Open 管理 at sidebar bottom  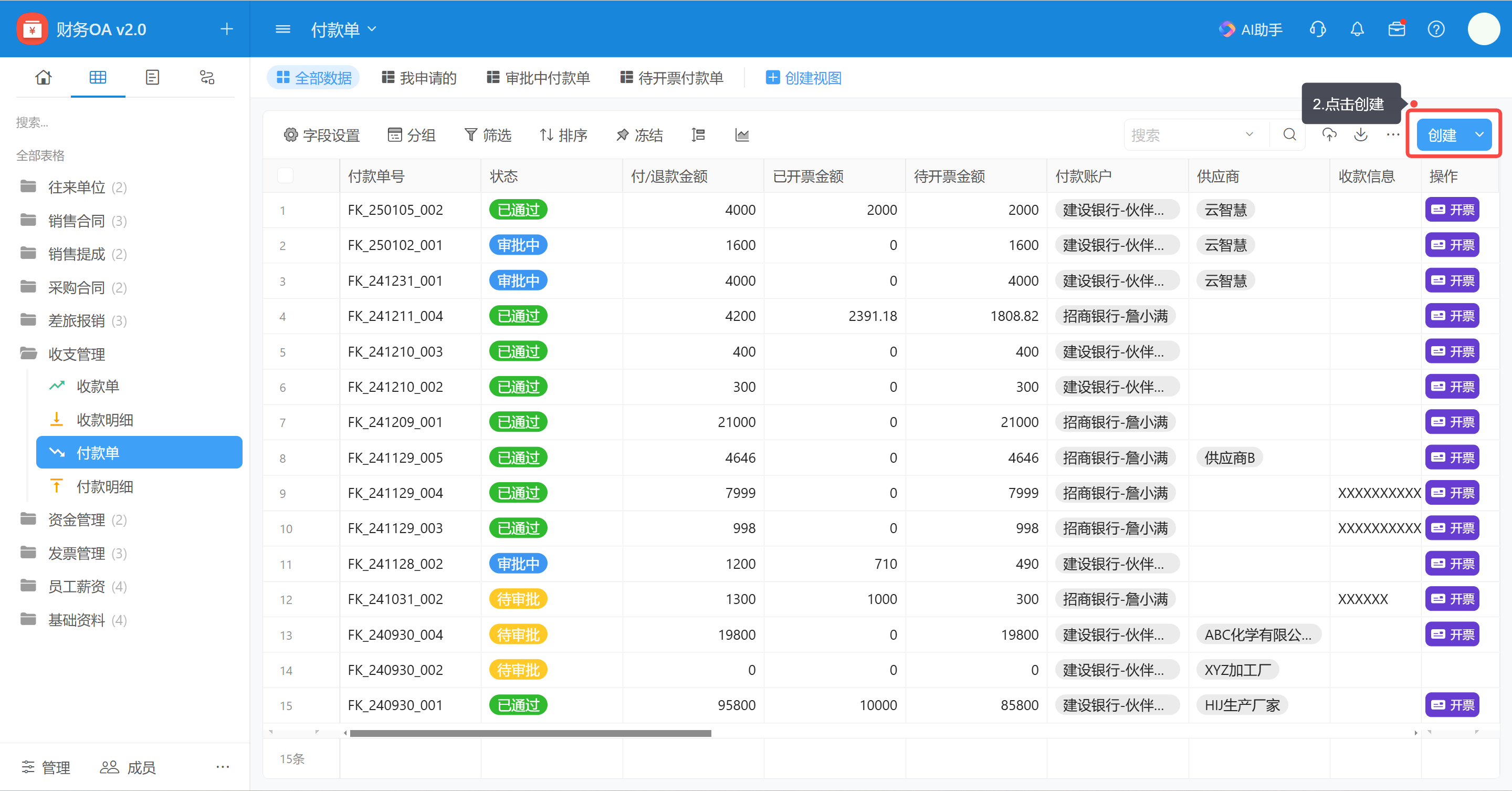click(46, 767)
